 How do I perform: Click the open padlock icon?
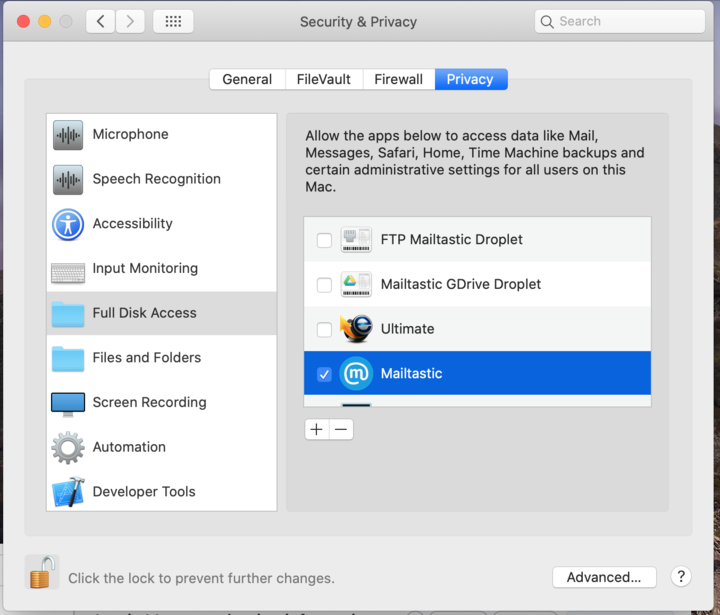click(42, 572)
